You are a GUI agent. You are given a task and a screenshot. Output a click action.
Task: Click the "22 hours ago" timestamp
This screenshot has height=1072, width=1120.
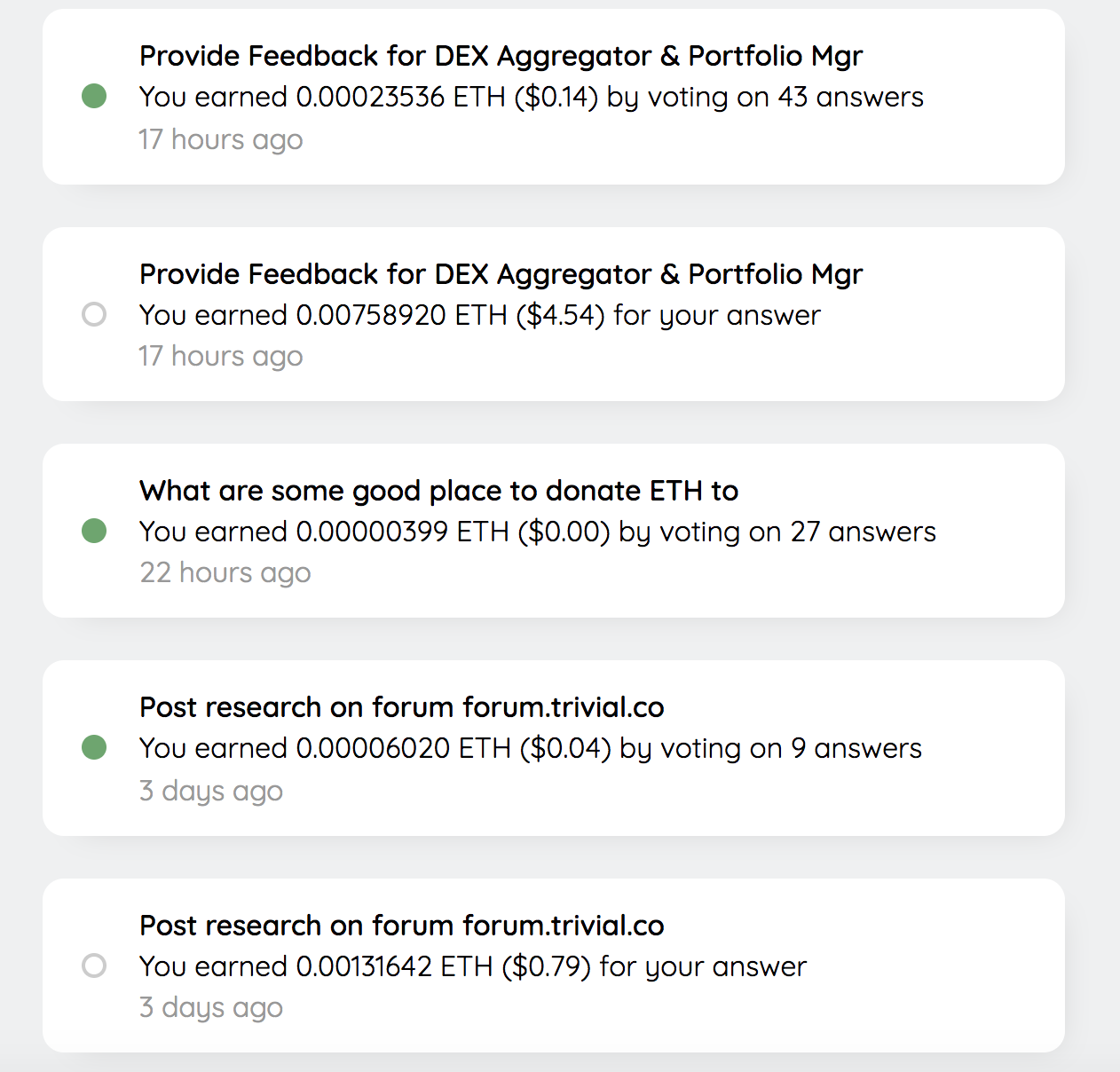pyautogui.click(x=225, y=572)
